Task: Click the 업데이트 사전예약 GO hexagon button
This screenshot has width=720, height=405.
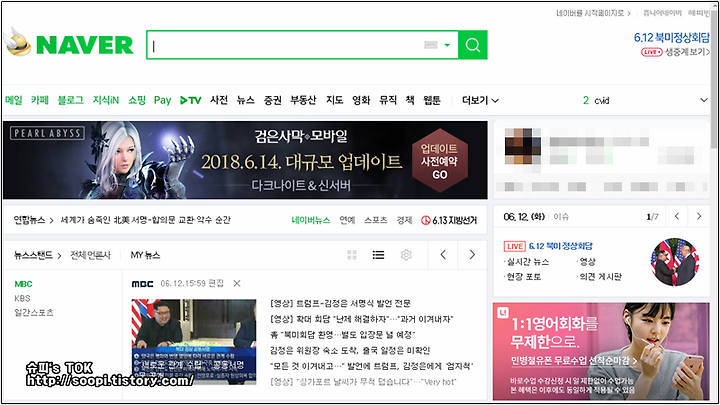Action: pos(439,161)
